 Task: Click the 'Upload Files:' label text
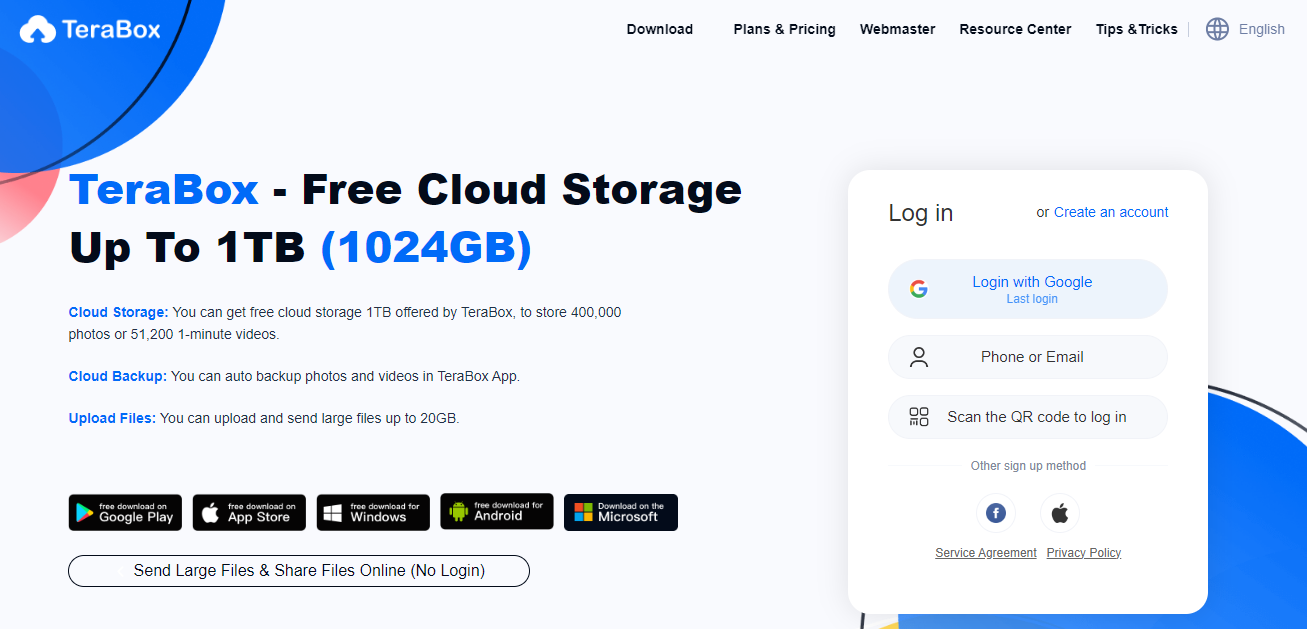click(x=112, y=418)
